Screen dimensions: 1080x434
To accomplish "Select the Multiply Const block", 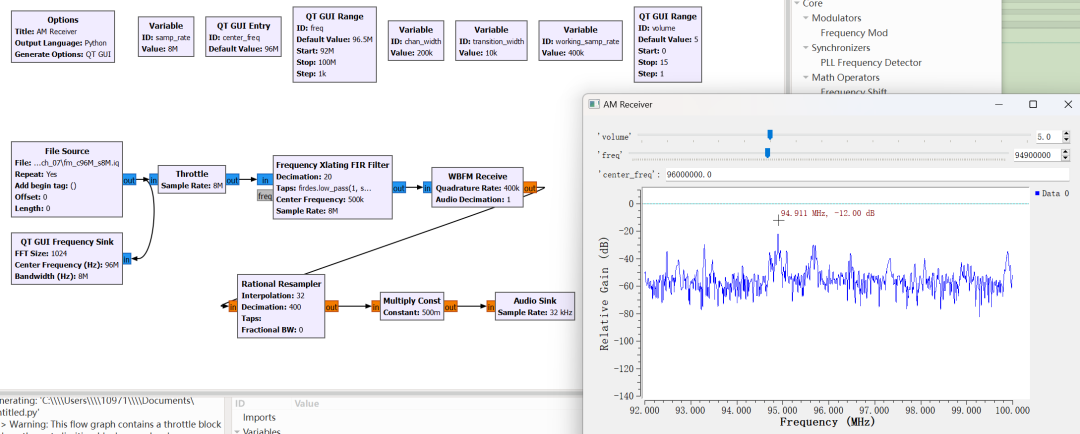I will [411, 307].
